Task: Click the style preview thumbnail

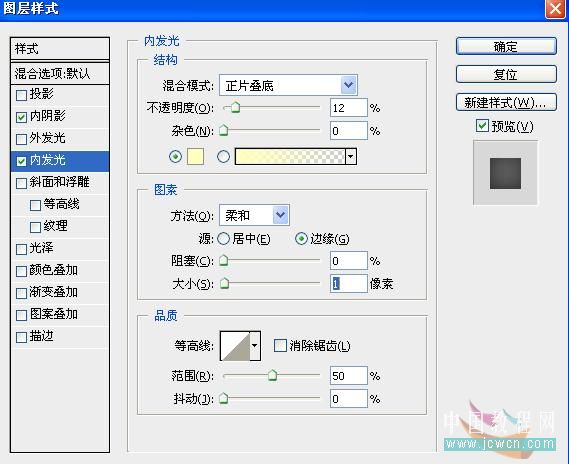Action: coord(505,173)
